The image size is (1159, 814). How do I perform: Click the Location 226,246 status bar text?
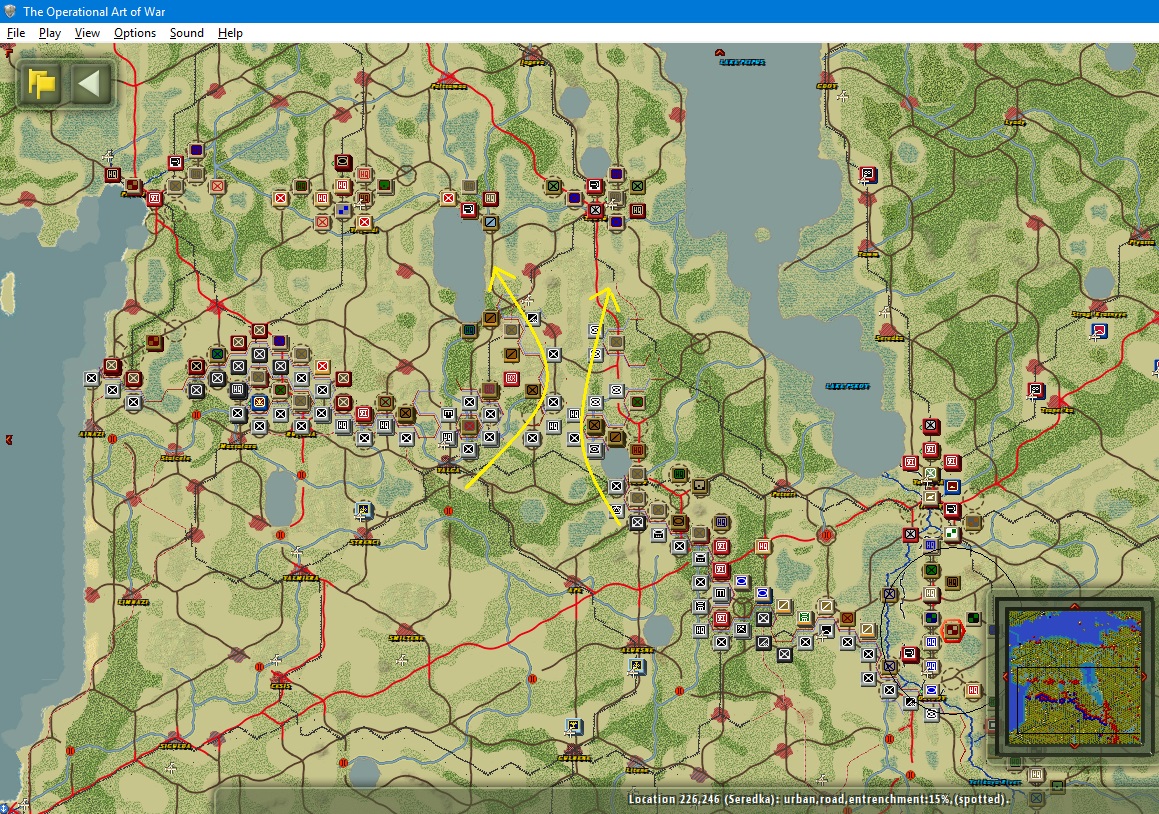pyautogui.click(x=818, y=798)
